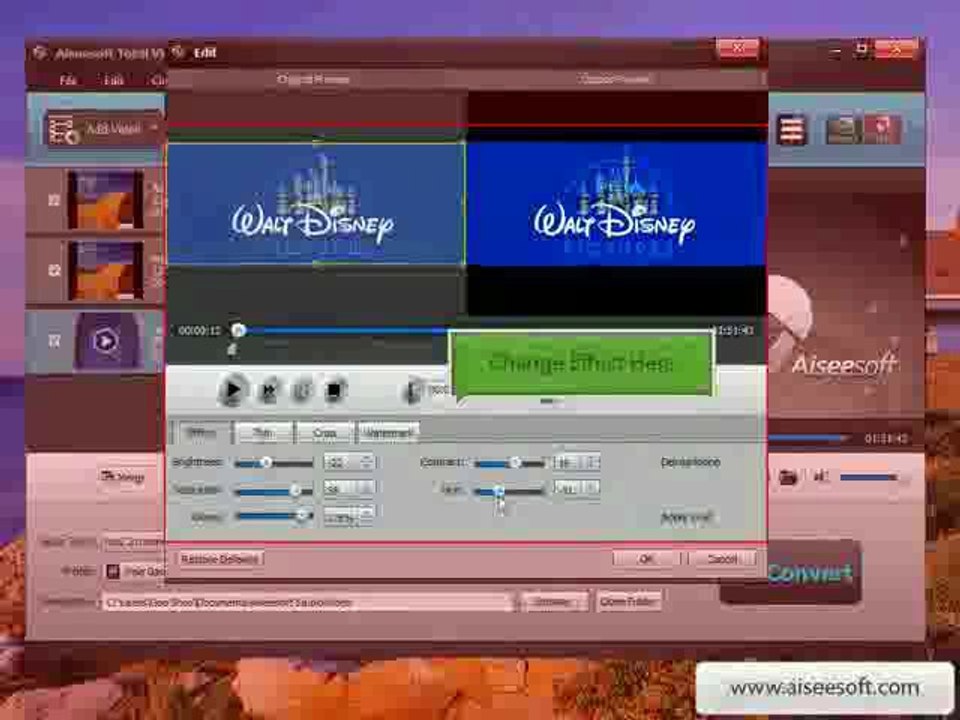Open the File menu in main window
The height and width of the screenshot is (720, 960).
[68, 80]
